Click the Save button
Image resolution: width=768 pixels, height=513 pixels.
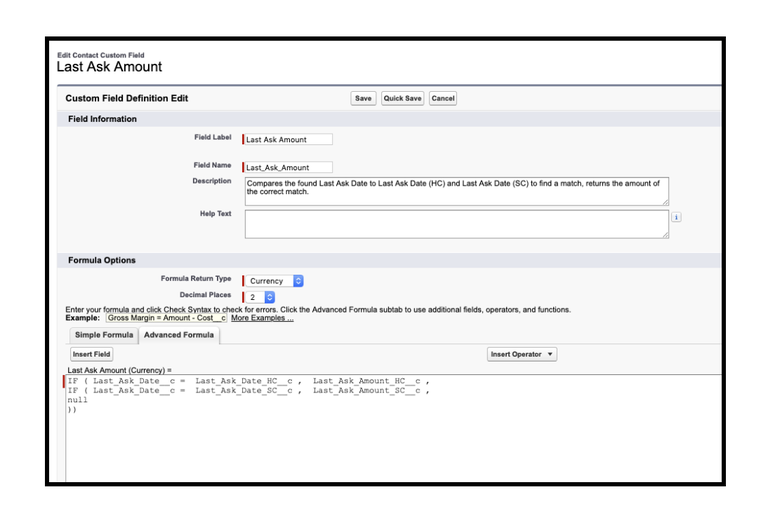[363, 98]
